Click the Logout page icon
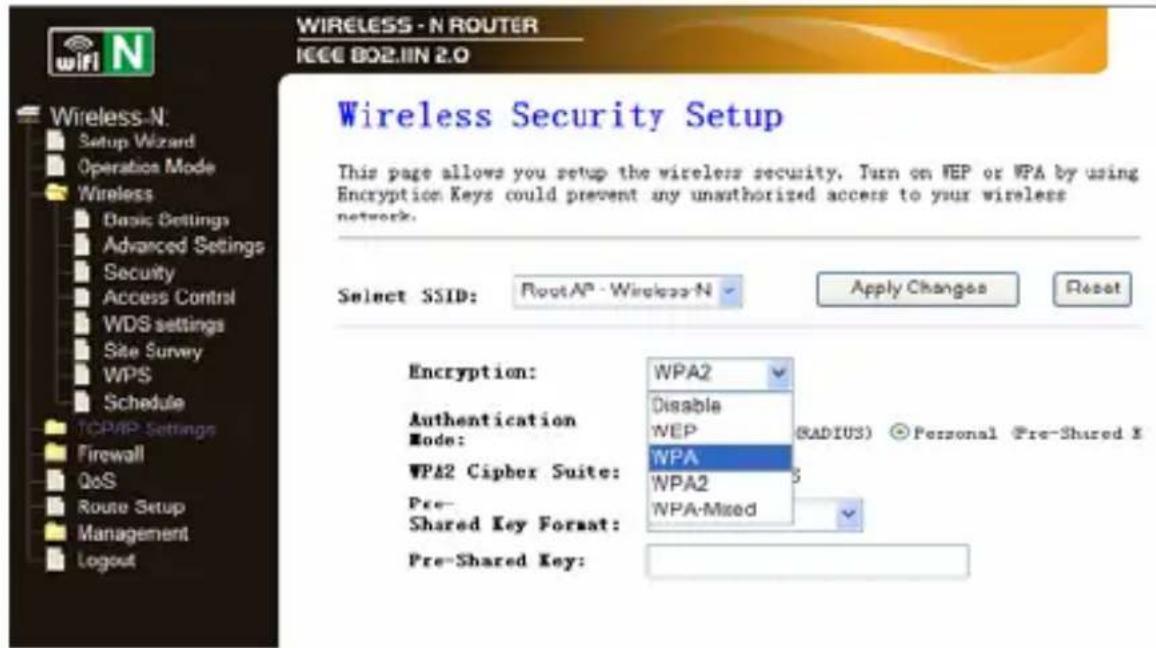This screenshot has width=1156, height=648. click(55, 560)
